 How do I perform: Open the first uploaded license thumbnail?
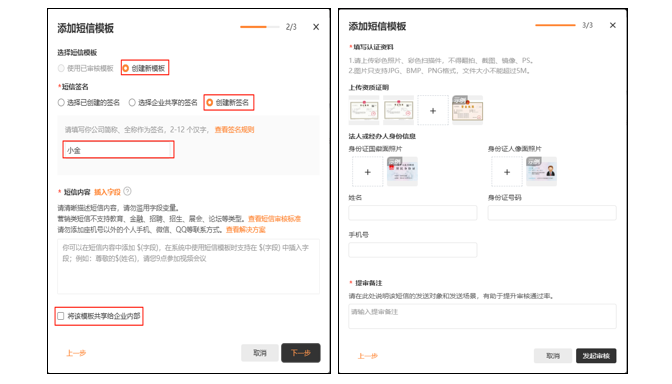(x=364, y=110)
